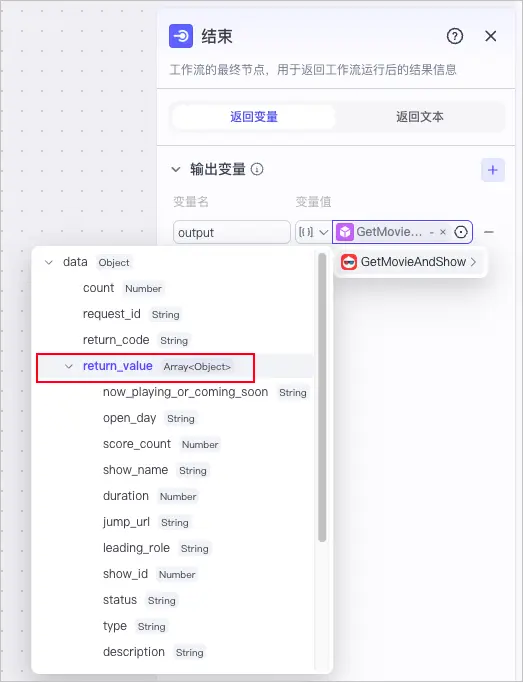Clear the GetMovie variable value
The height and width of the screenshot is (682, 523).
coord(443,232)
